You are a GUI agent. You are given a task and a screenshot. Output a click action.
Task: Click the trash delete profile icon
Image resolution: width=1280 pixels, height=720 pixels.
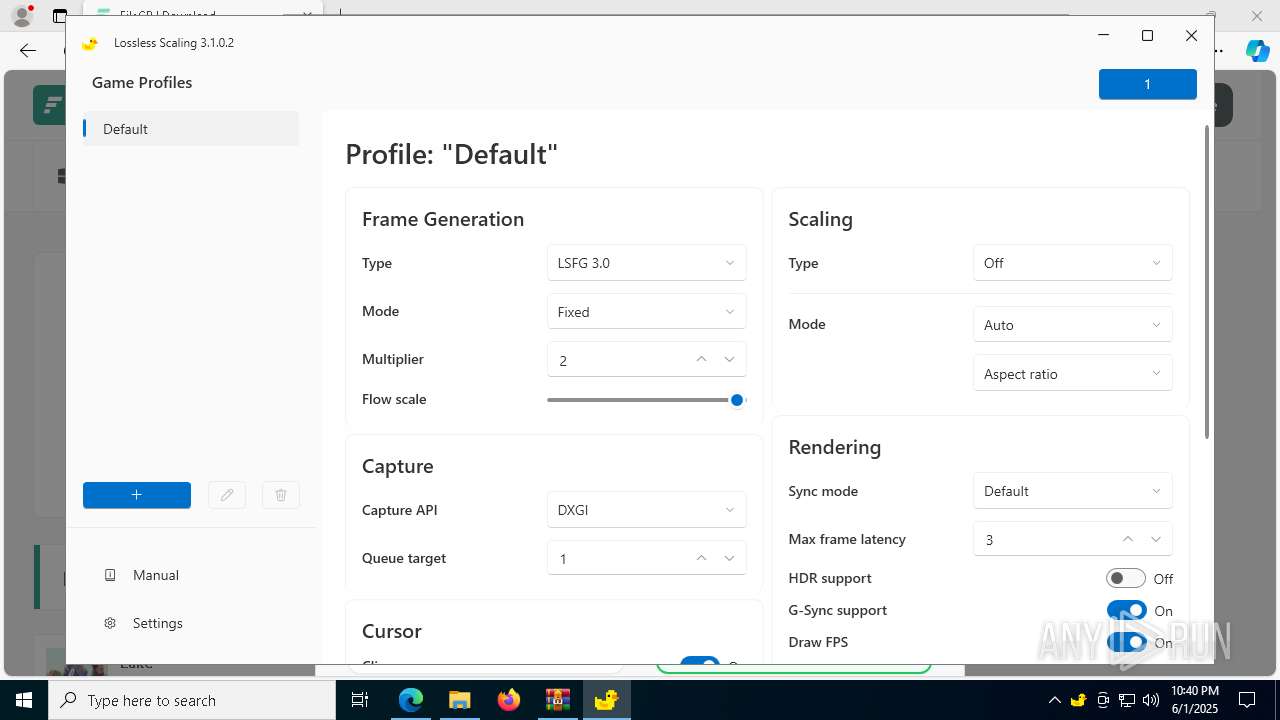tap(281, 495)
